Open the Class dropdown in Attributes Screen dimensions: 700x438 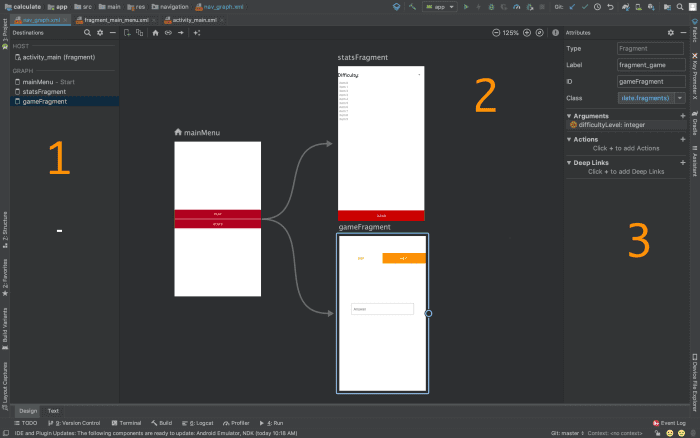(x=680, y=97)
